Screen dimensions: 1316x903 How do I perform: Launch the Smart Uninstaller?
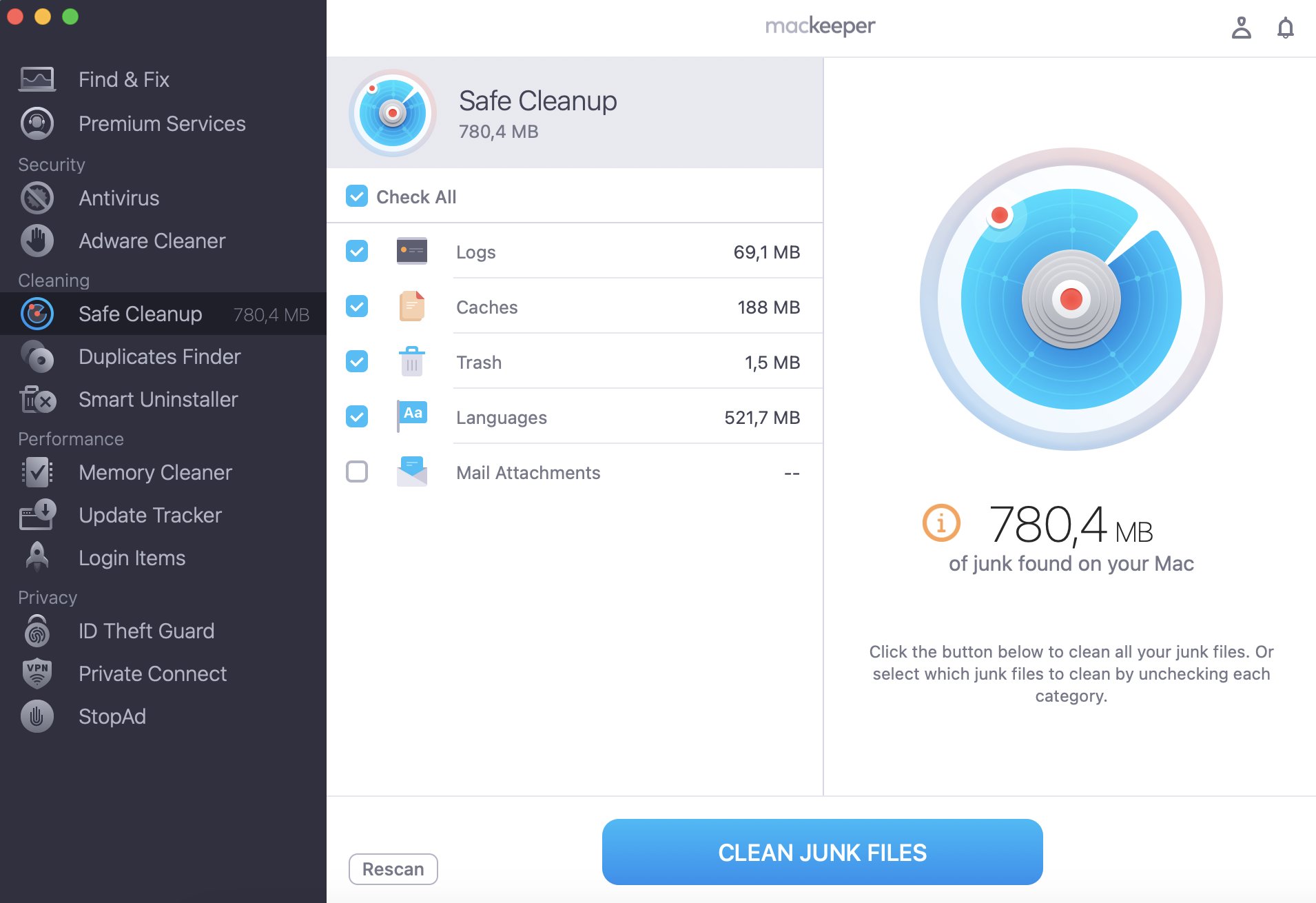(158, 399)
